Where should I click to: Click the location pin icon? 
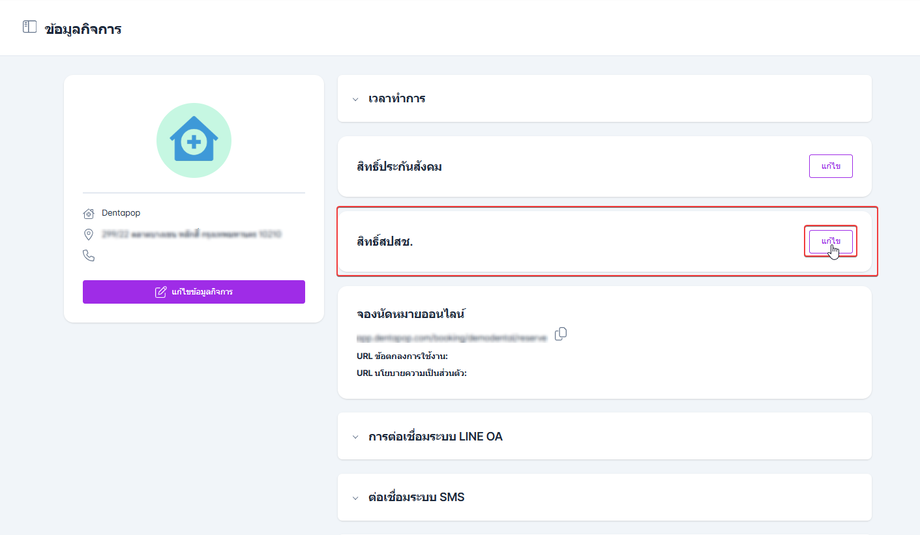(89, 235)
